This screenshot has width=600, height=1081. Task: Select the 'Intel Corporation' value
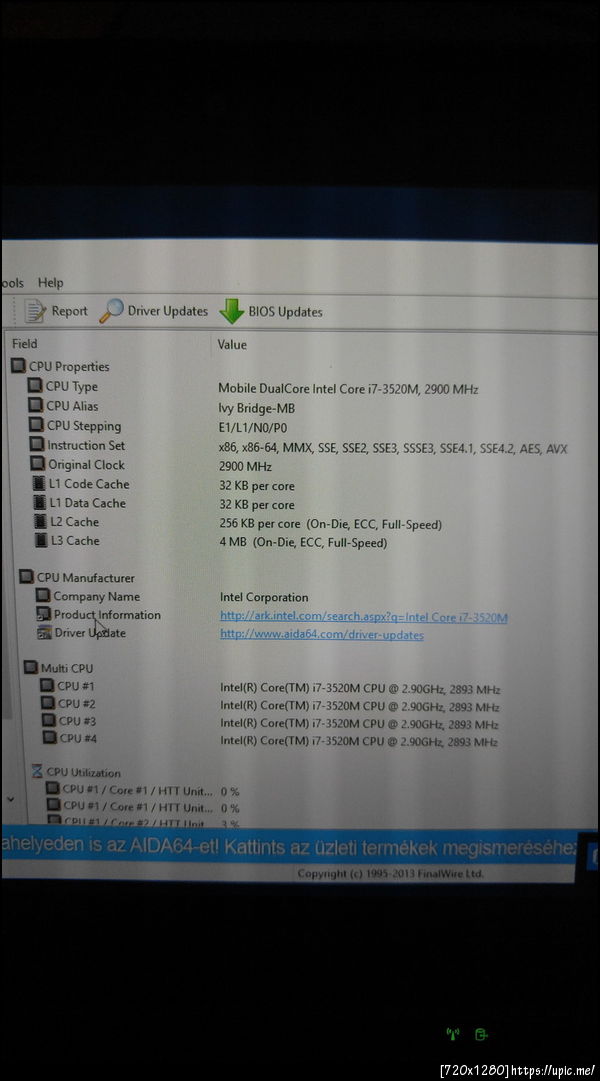pos(264,597)
